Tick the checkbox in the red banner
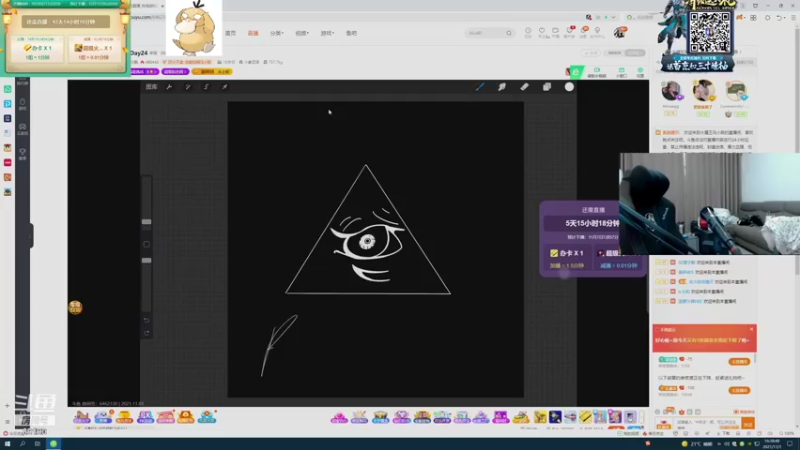 [657, 330]
